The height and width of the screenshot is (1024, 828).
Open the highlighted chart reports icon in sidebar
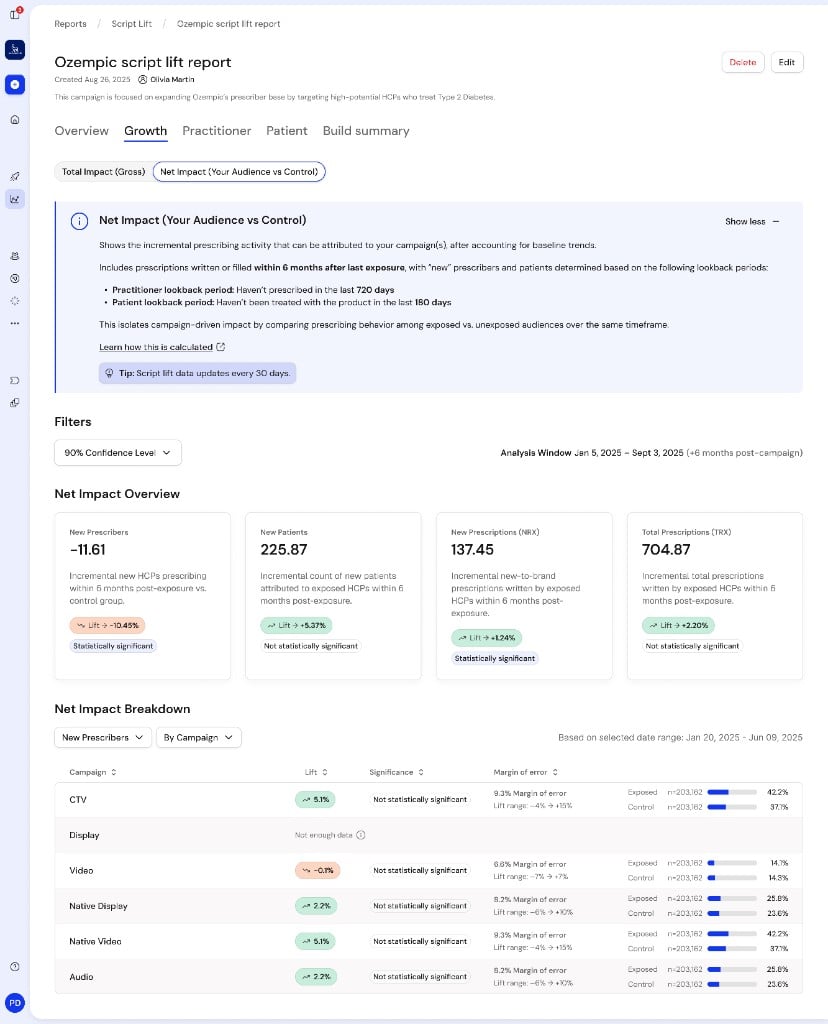(x=15, y=199)
